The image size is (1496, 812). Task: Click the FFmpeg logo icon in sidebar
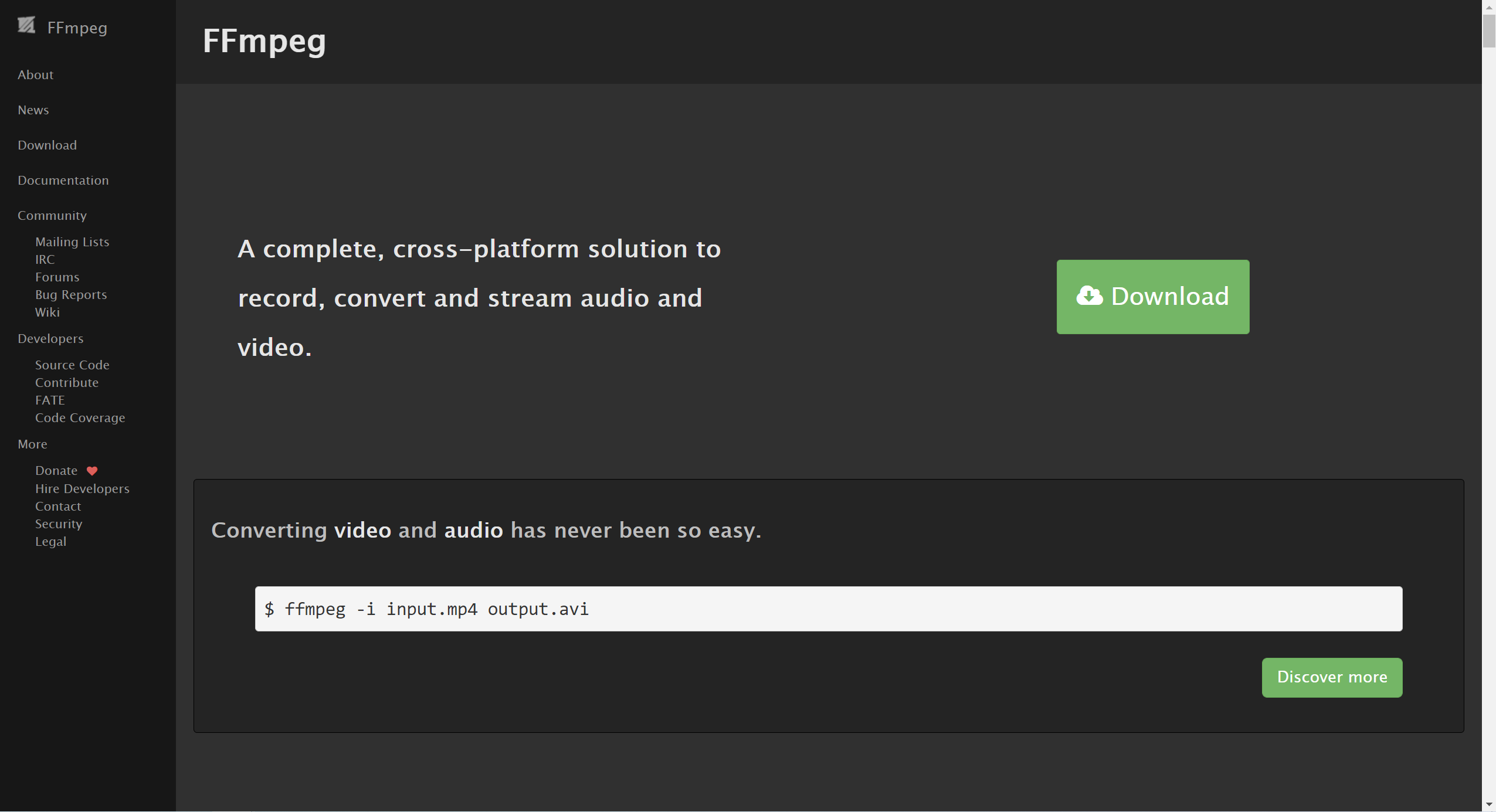(x=26, y=26)
